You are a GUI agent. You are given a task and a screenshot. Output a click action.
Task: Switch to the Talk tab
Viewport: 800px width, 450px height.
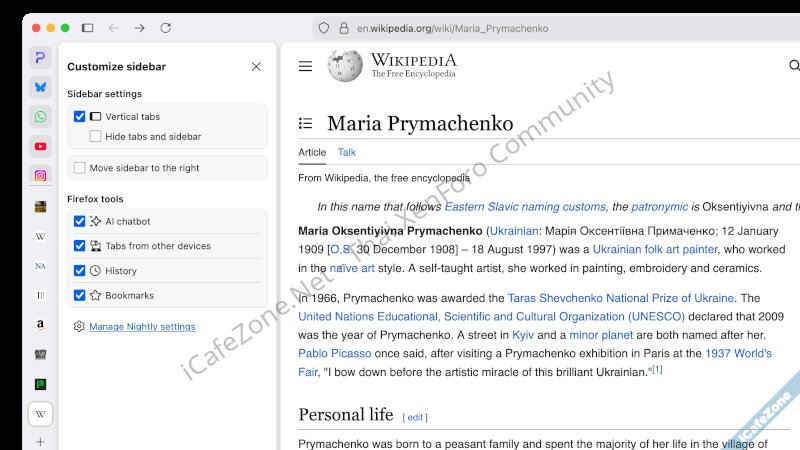346,152
